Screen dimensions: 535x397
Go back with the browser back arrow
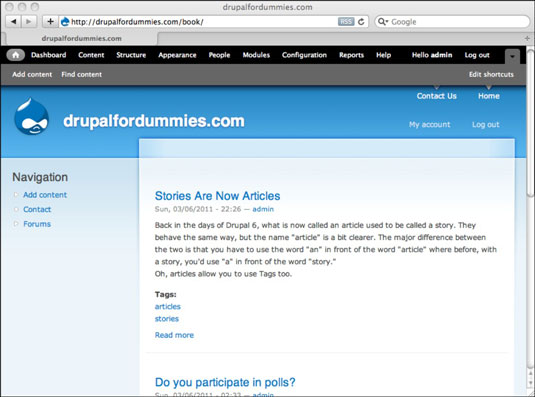pyautogui.click(x=13, y=22)
